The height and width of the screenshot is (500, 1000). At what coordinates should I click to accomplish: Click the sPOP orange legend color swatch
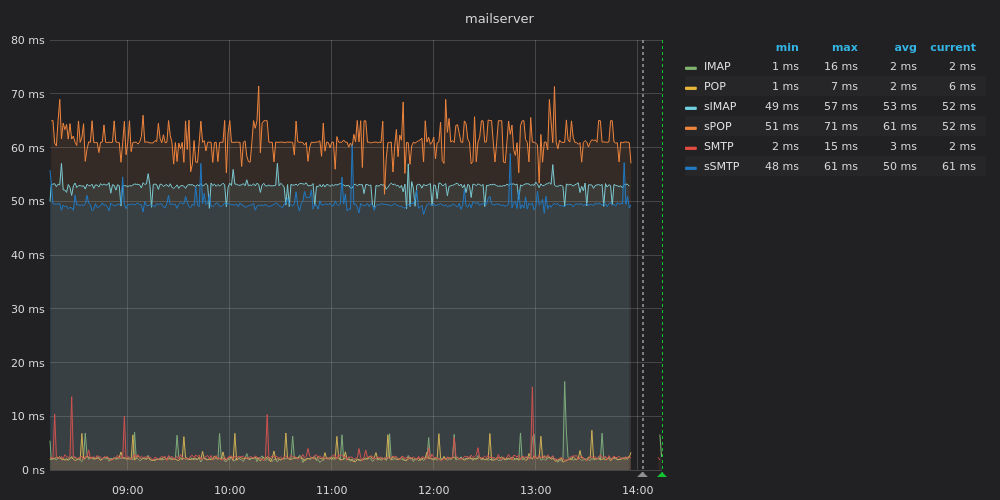[691, 128]
